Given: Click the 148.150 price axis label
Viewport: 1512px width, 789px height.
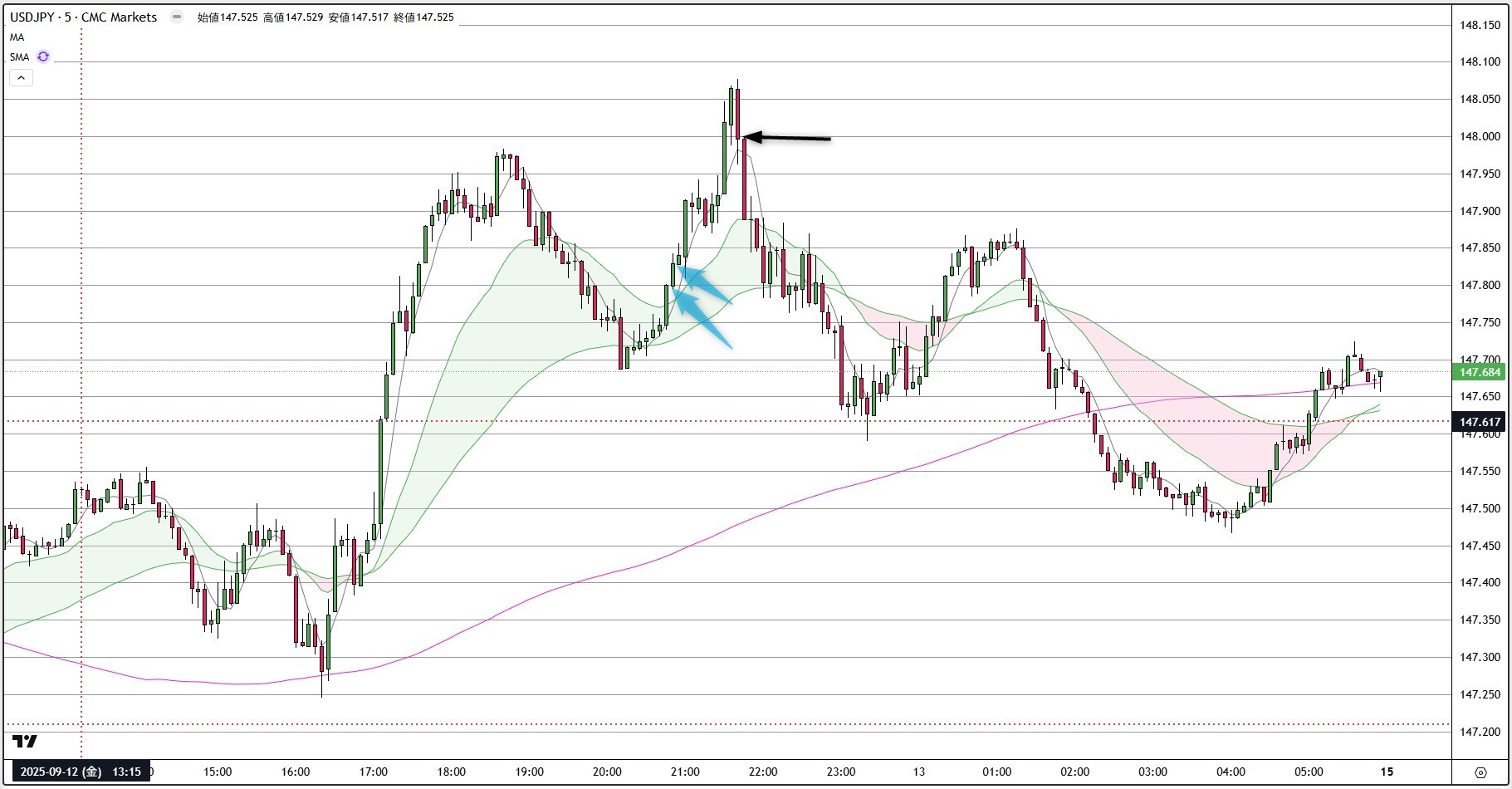Looking at the screenshot, I should coord(1480,25).
